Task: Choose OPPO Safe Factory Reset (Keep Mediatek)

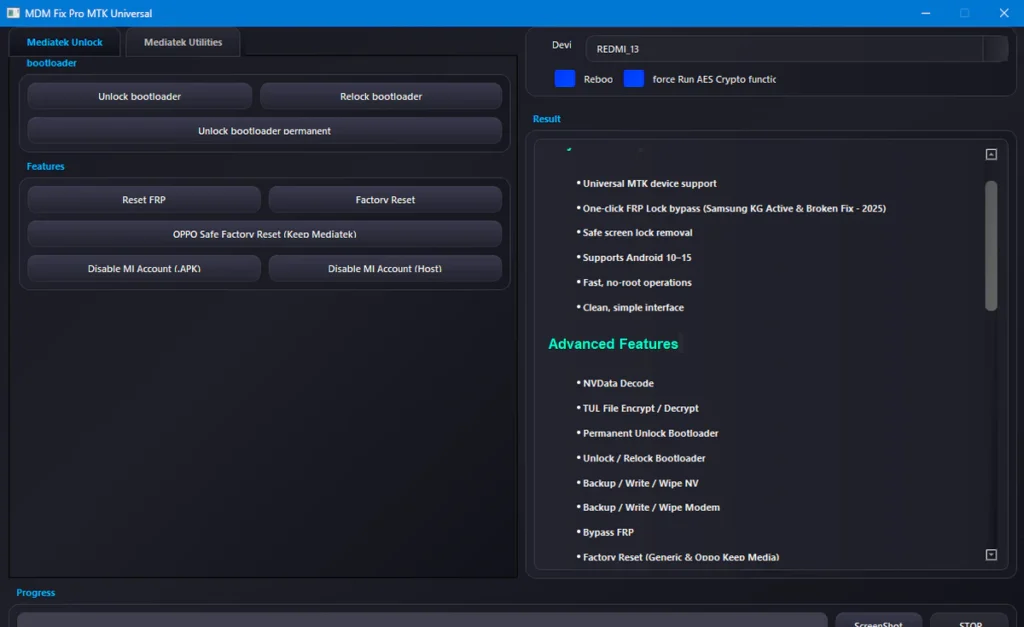Action: coord(264,234)
